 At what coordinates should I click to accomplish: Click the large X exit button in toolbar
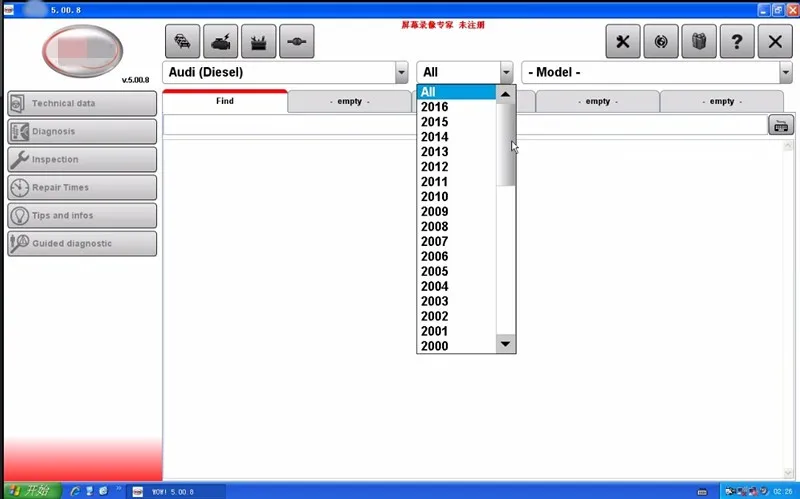[775, 41]
